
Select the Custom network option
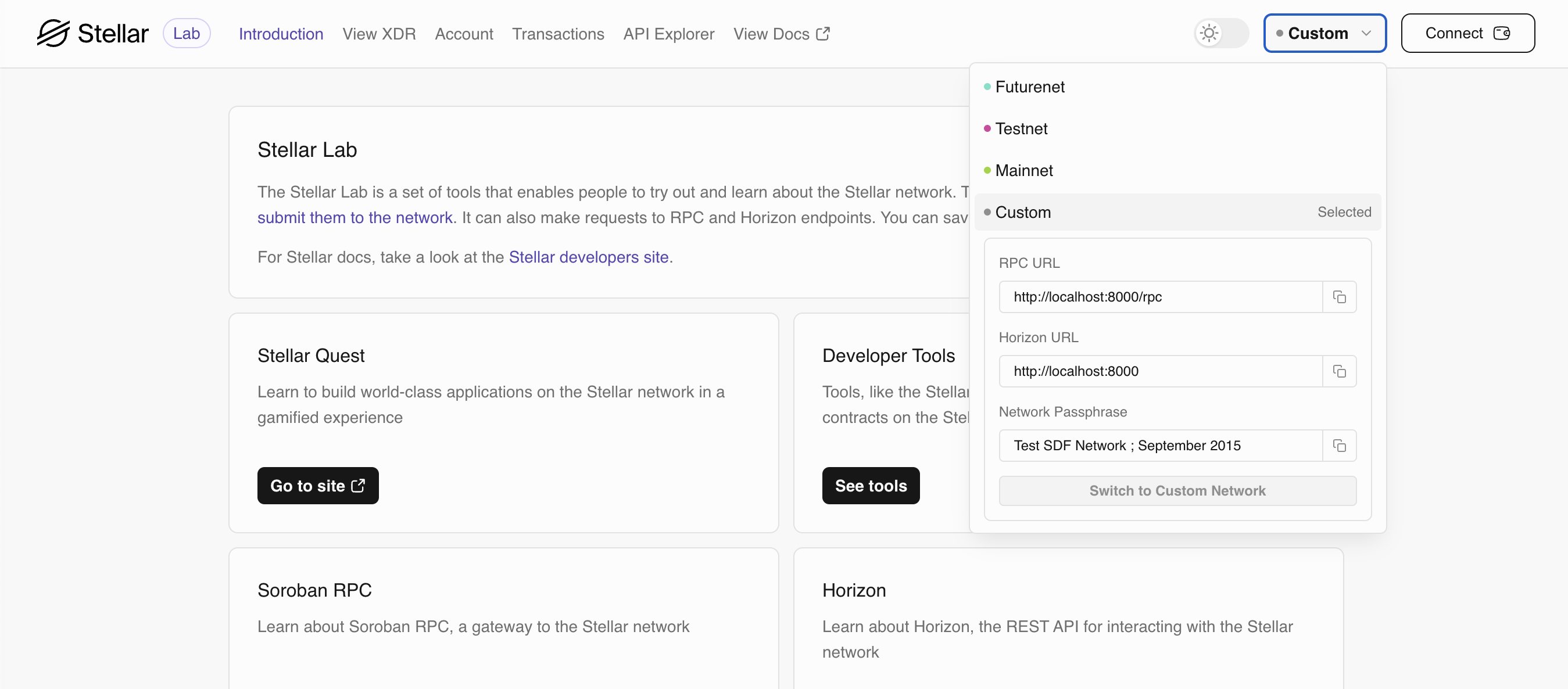point(1021,211)
